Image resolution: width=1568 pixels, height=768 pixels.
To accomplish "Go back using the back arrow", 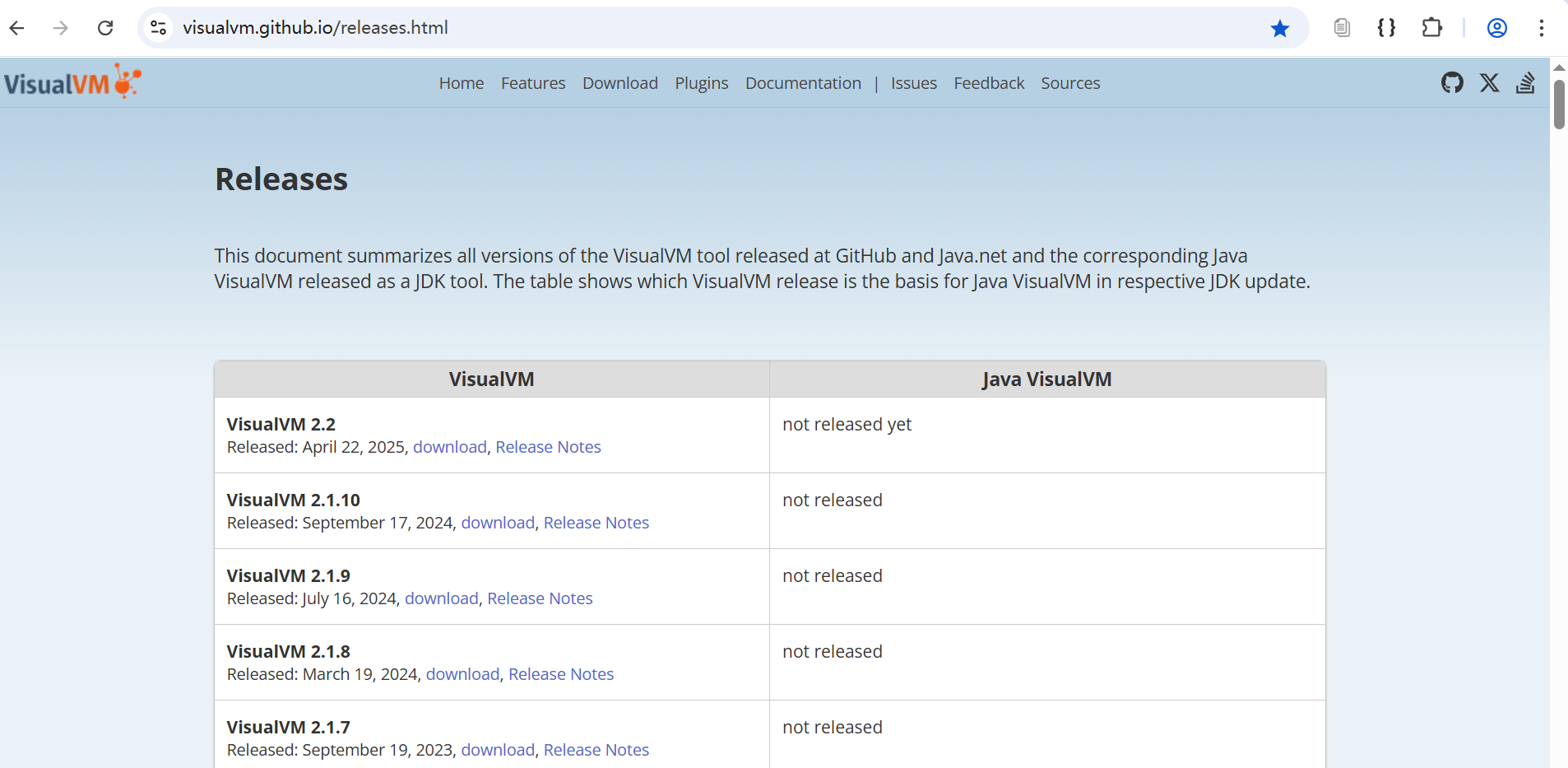I will click(17, 27).
